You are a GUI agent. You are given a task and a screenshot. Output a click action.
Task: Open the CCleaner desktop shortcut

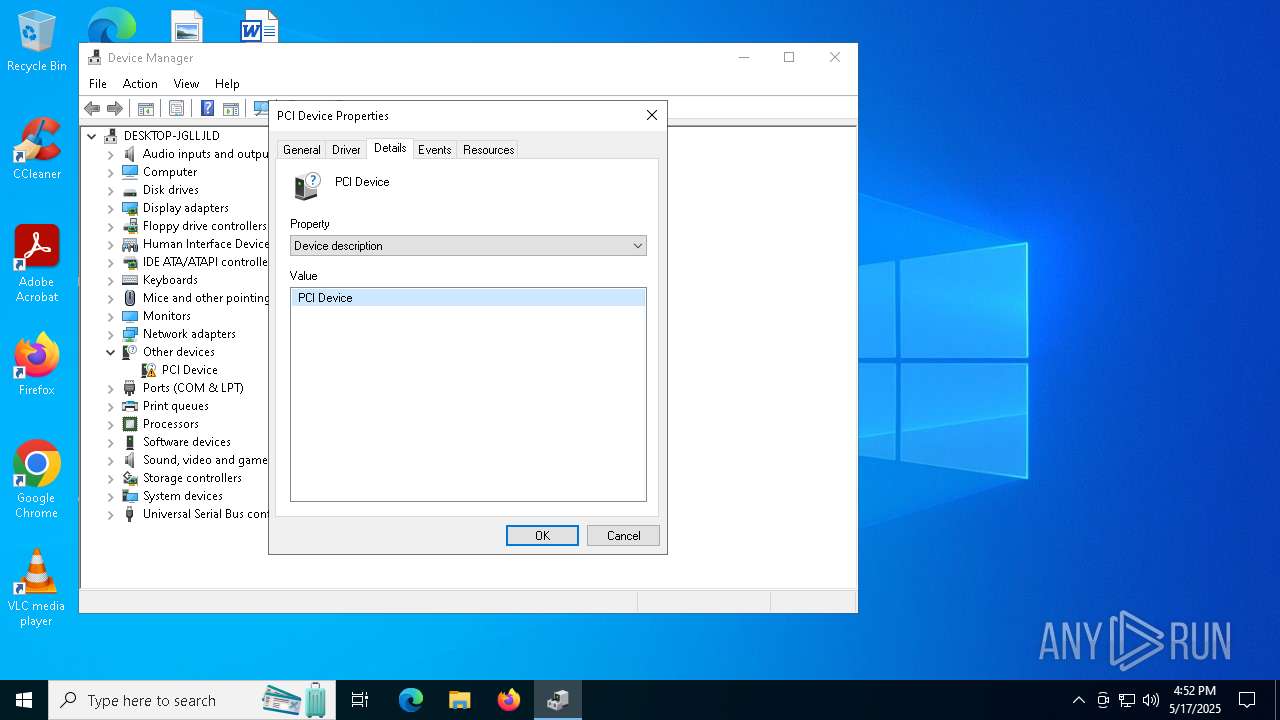point(37,149)
